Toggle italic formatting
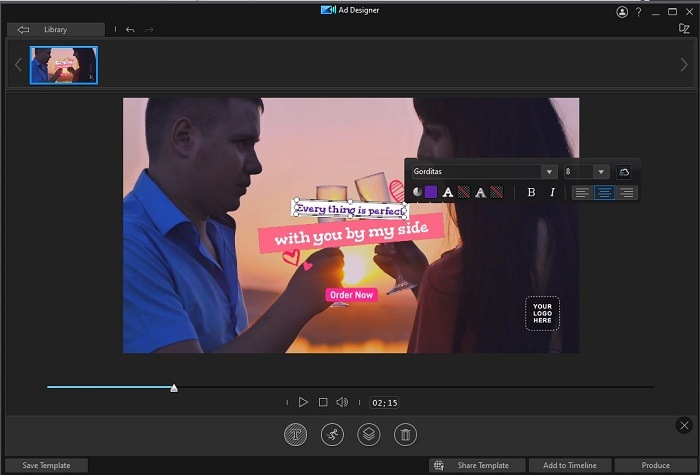Viewport: 700px width, 475px height. pyautogui.click(x=553, y=192)
